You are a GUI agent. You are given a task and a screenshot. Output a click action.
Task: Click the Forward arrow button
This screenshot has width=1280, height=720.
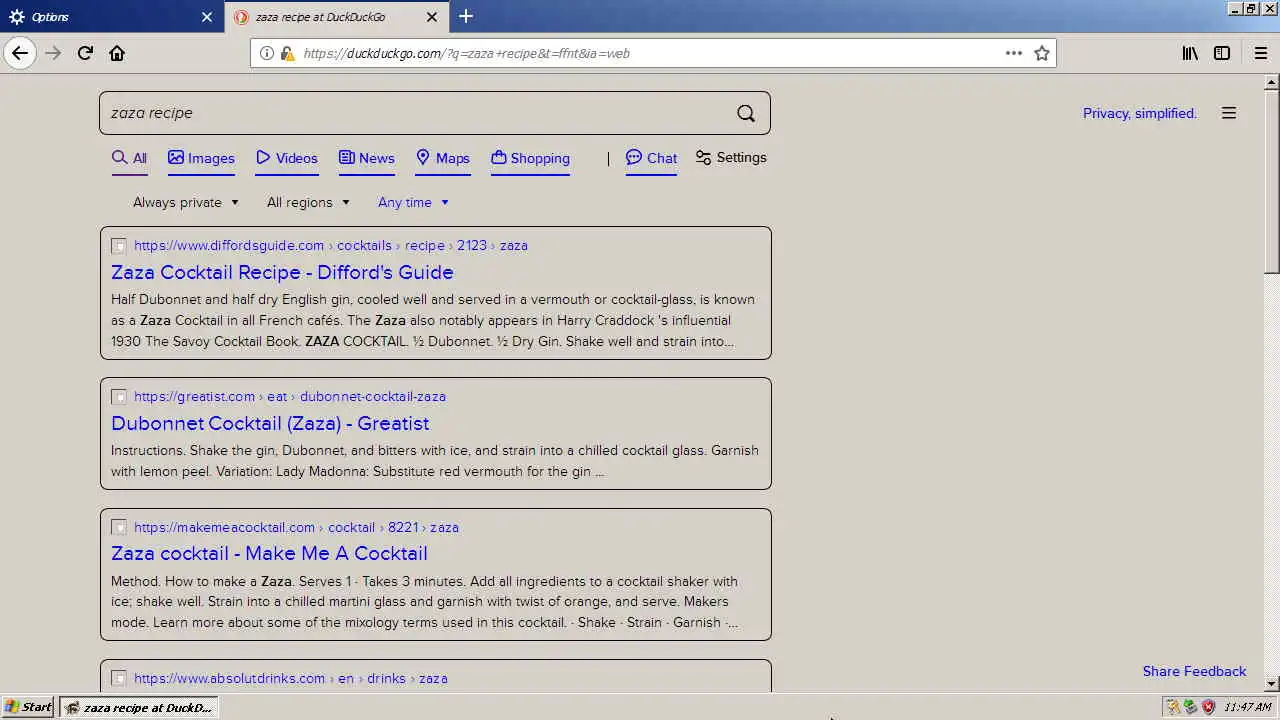pos(53,53)
